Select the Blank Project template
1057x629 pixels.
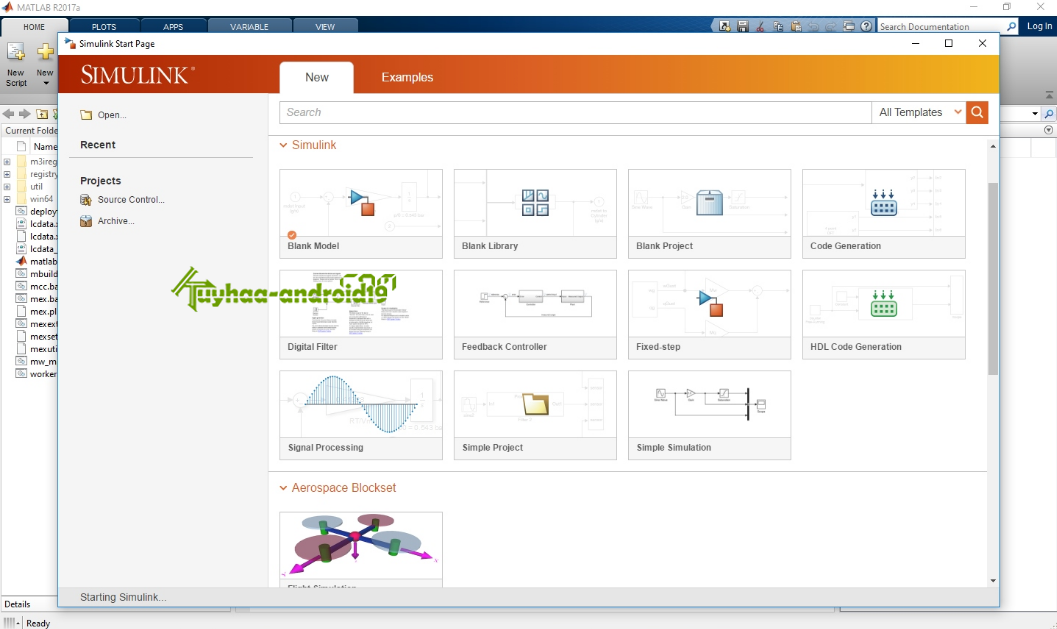709,214
